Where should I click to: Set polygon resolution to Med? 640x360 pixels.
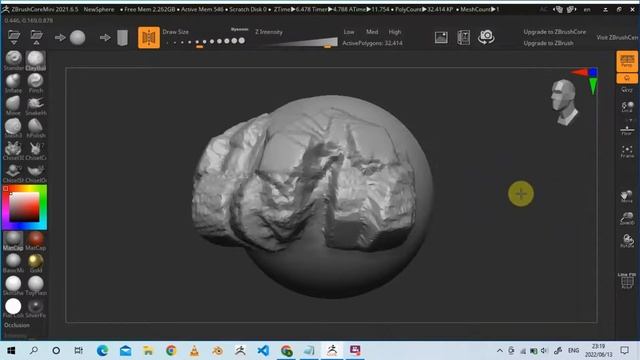[x=372, y=32]
